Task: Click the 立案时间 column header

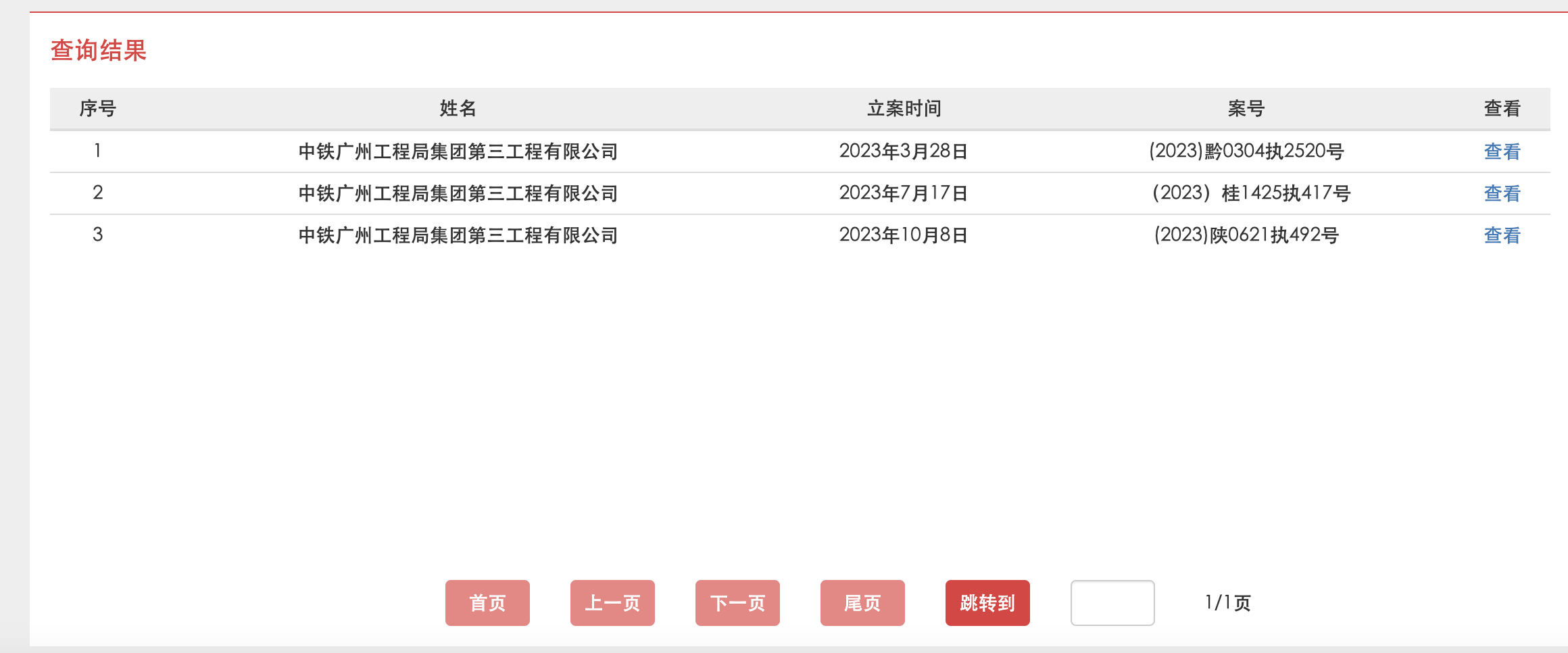Action: (904, 108)
